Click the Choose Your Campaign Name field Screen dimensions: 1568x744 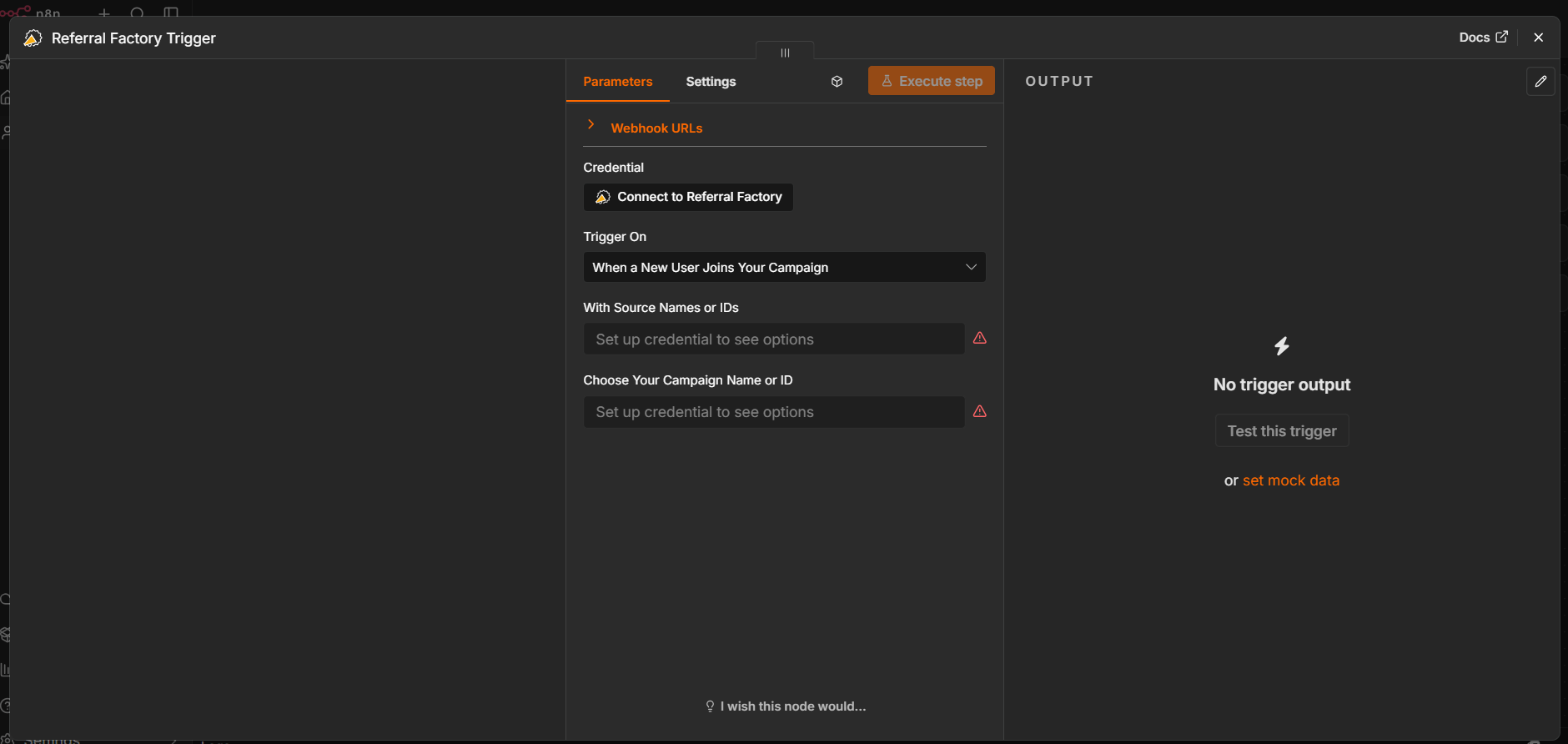coord(774,412)
